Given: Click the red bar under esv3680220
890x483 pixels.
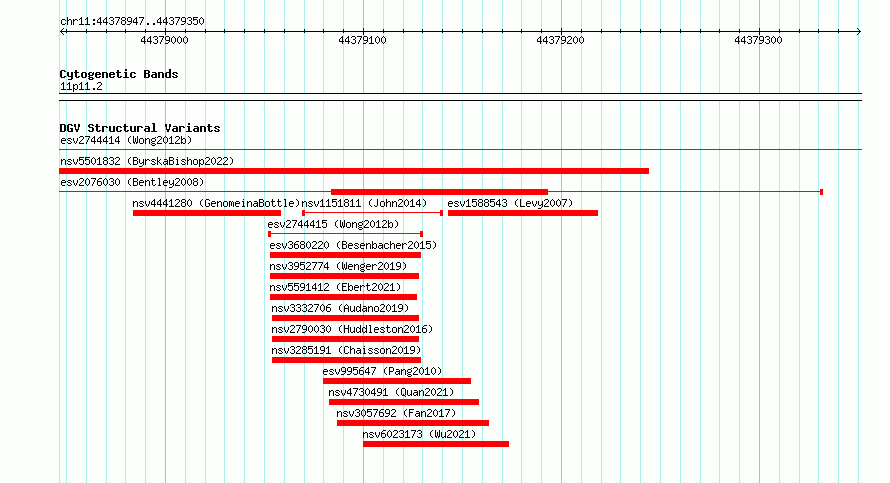Looking at the screenshot, I should coord(345,255).
